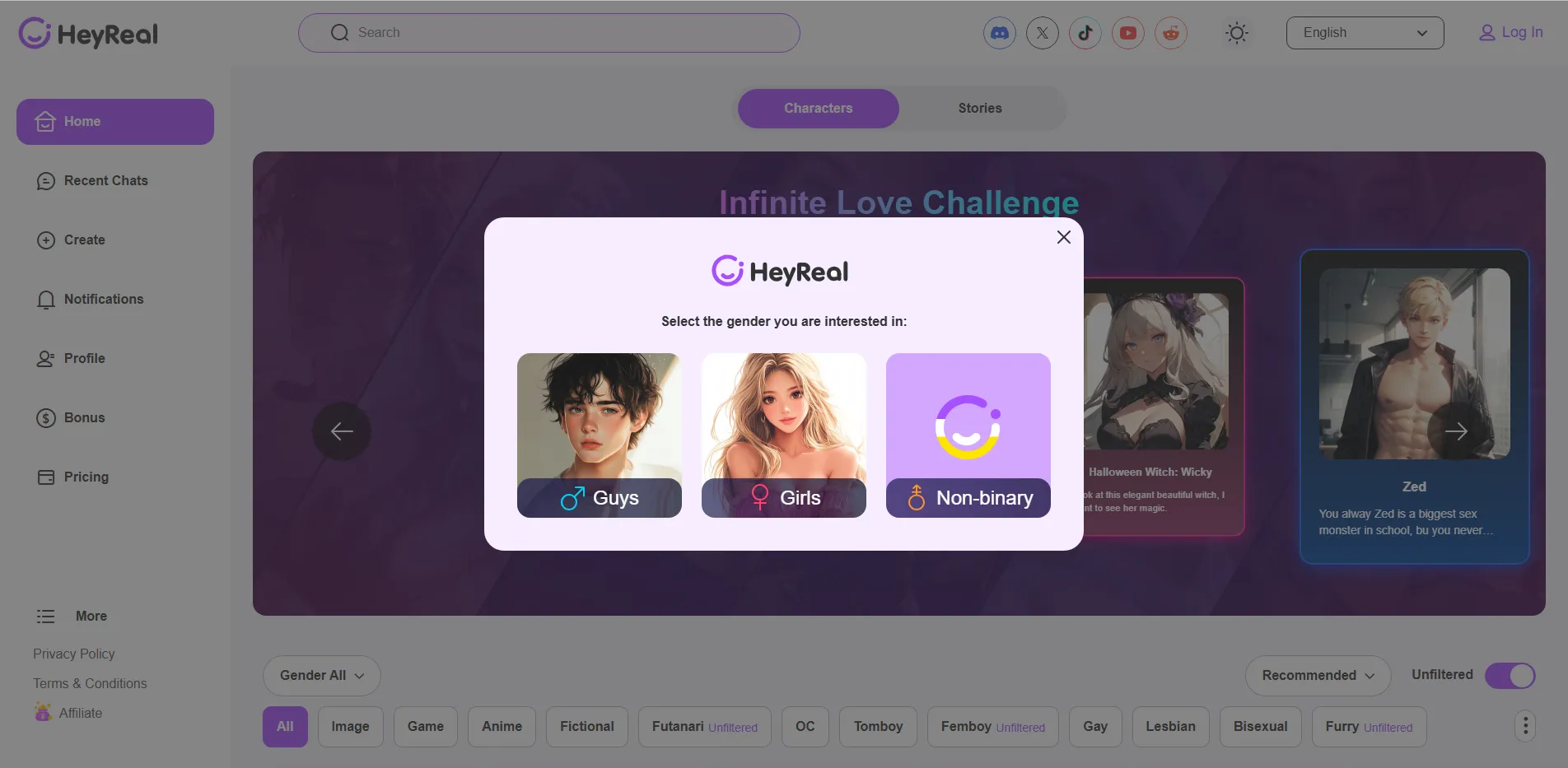Visit the Reddit community page

1170,33
